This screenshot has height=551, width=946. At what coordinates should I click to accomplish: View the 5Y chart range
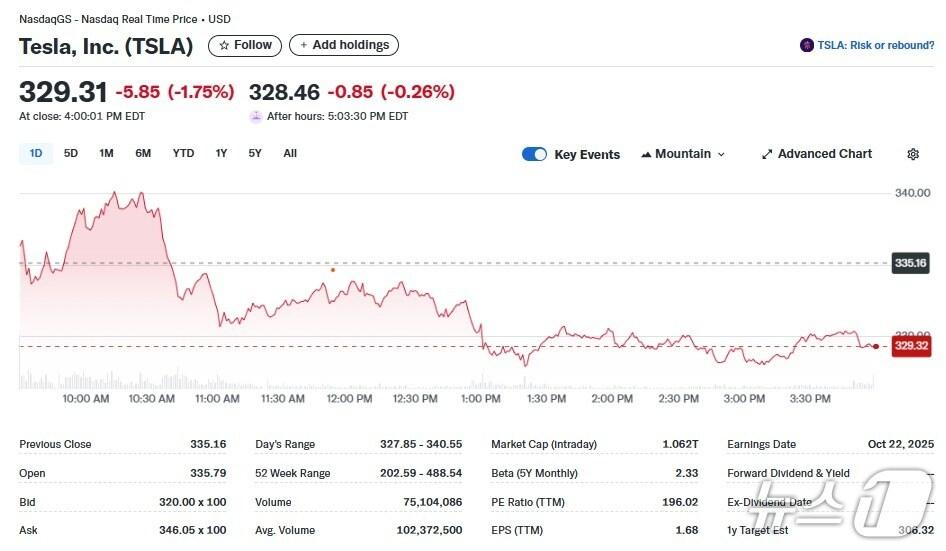click(x=255, y=153)
